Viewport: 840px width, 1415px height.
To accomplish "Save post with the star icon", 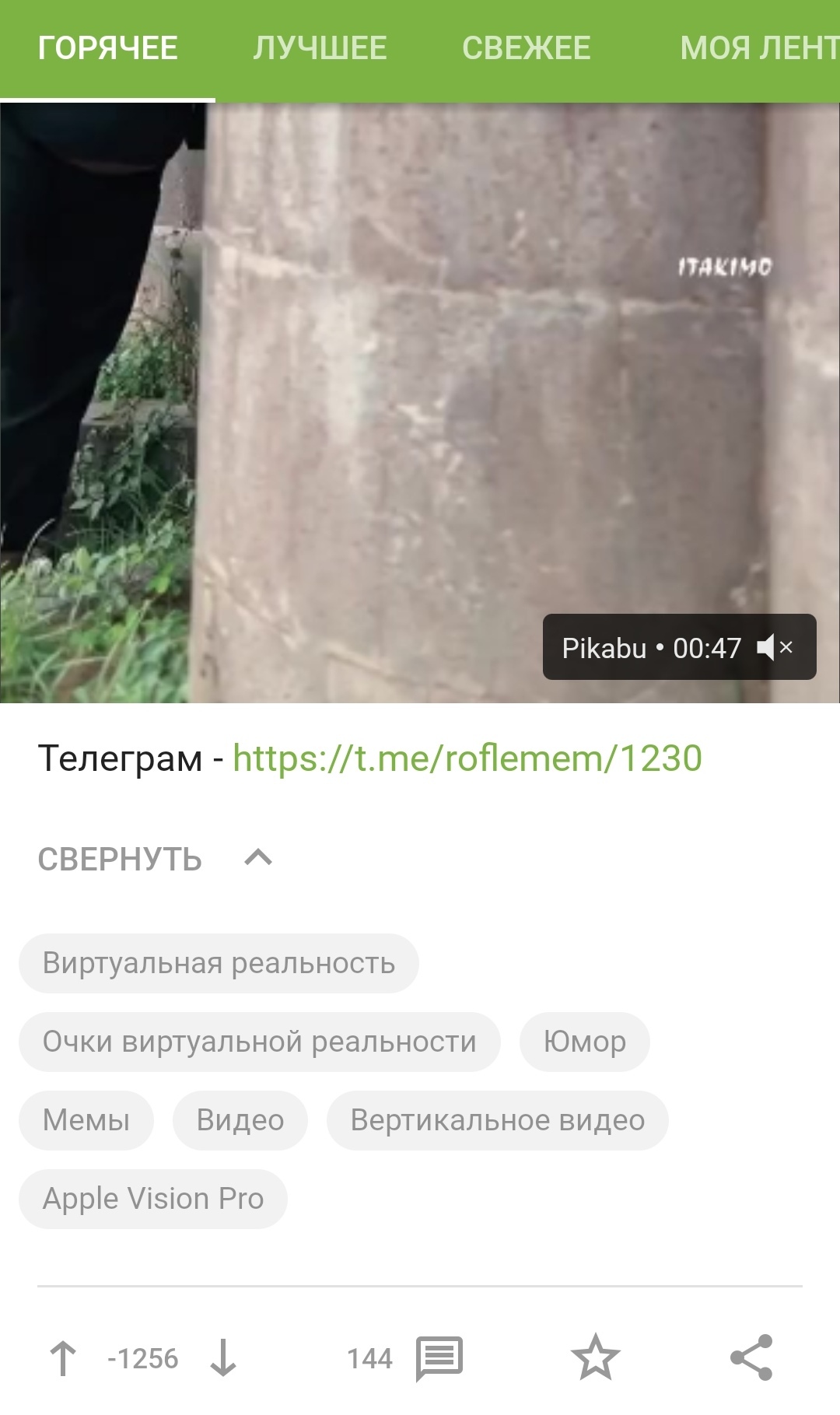I will tap(596, 1357).
